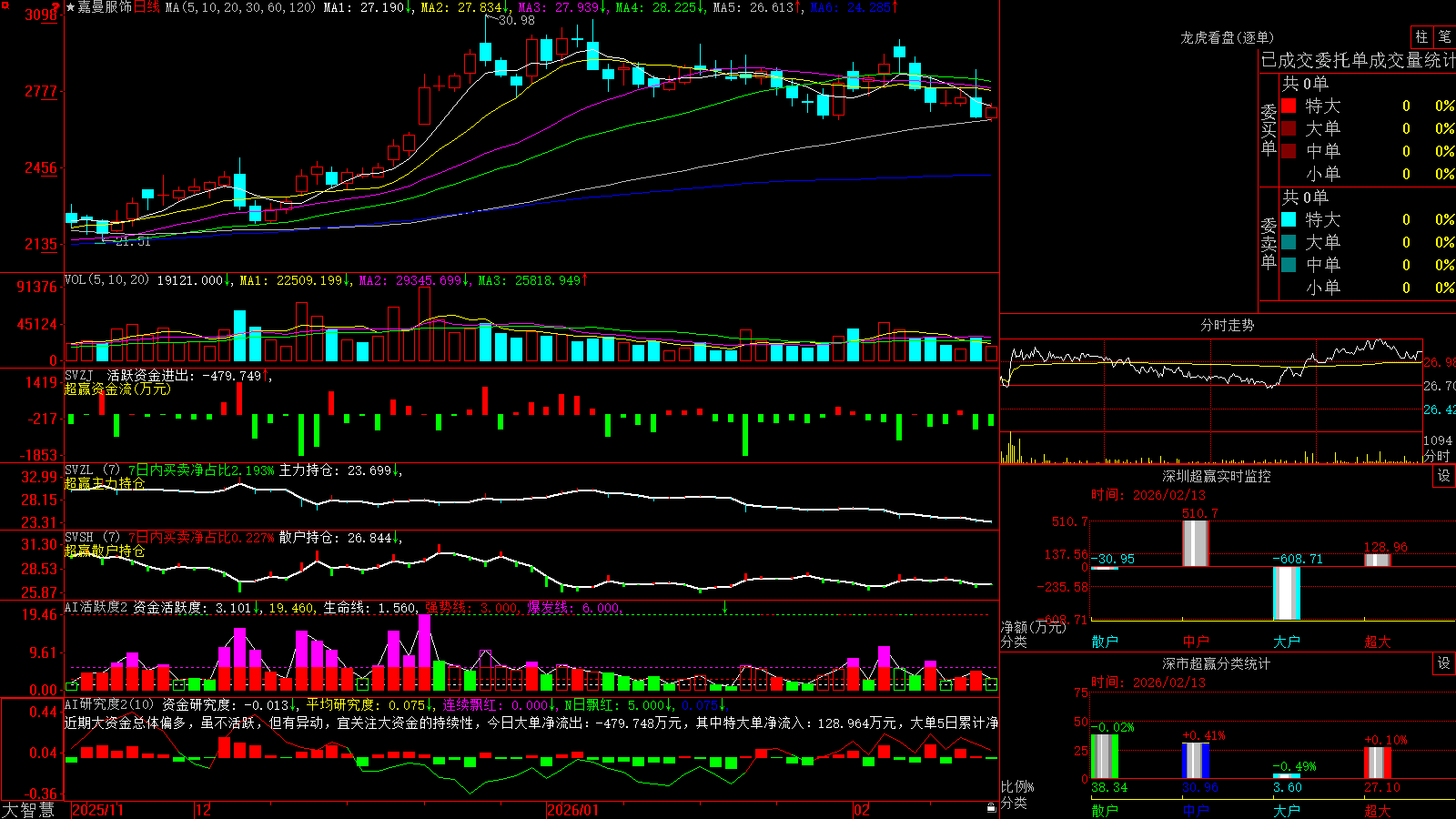Select the AI活跃度2 indicator label
Image resolution: width=1456 pixels, height=819 pixels.
point(96,608)
